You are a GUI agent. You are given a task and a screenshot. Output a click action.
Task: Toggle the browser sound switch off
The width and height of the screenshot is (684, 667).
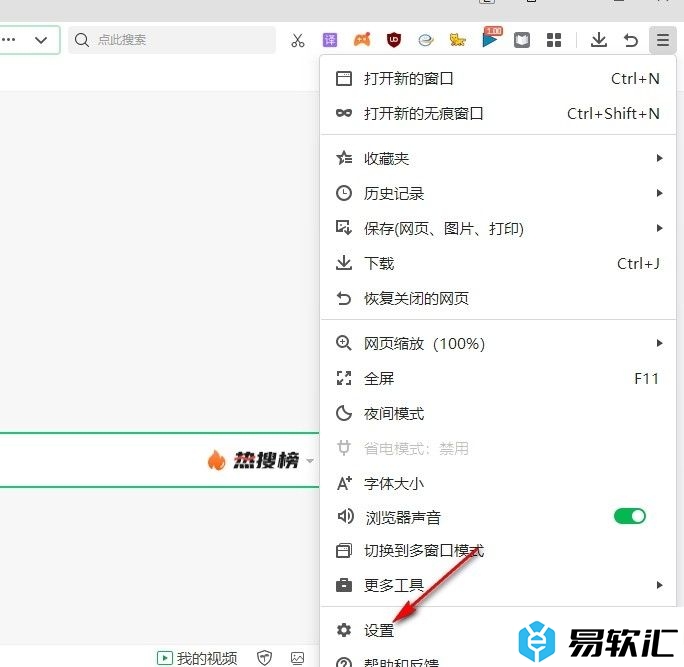[x=629, y=516]
